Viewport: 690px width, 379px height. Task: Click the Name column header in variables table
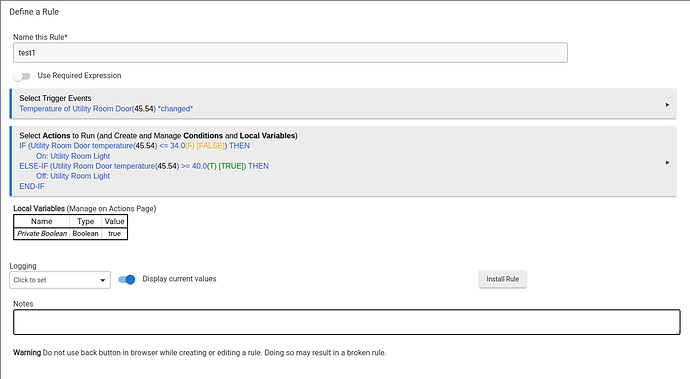[x=42, y=221]
